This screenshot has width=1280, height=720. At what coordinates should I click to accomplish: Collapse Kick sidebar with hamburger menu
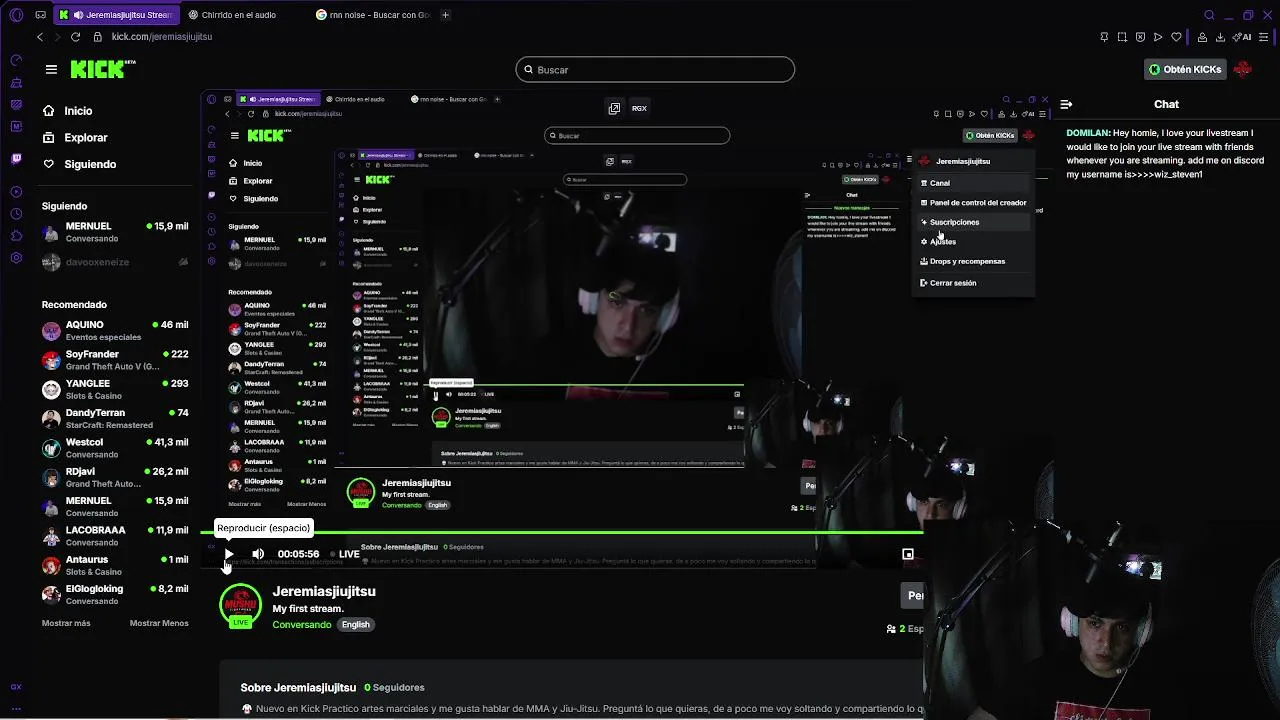[51, 69]
